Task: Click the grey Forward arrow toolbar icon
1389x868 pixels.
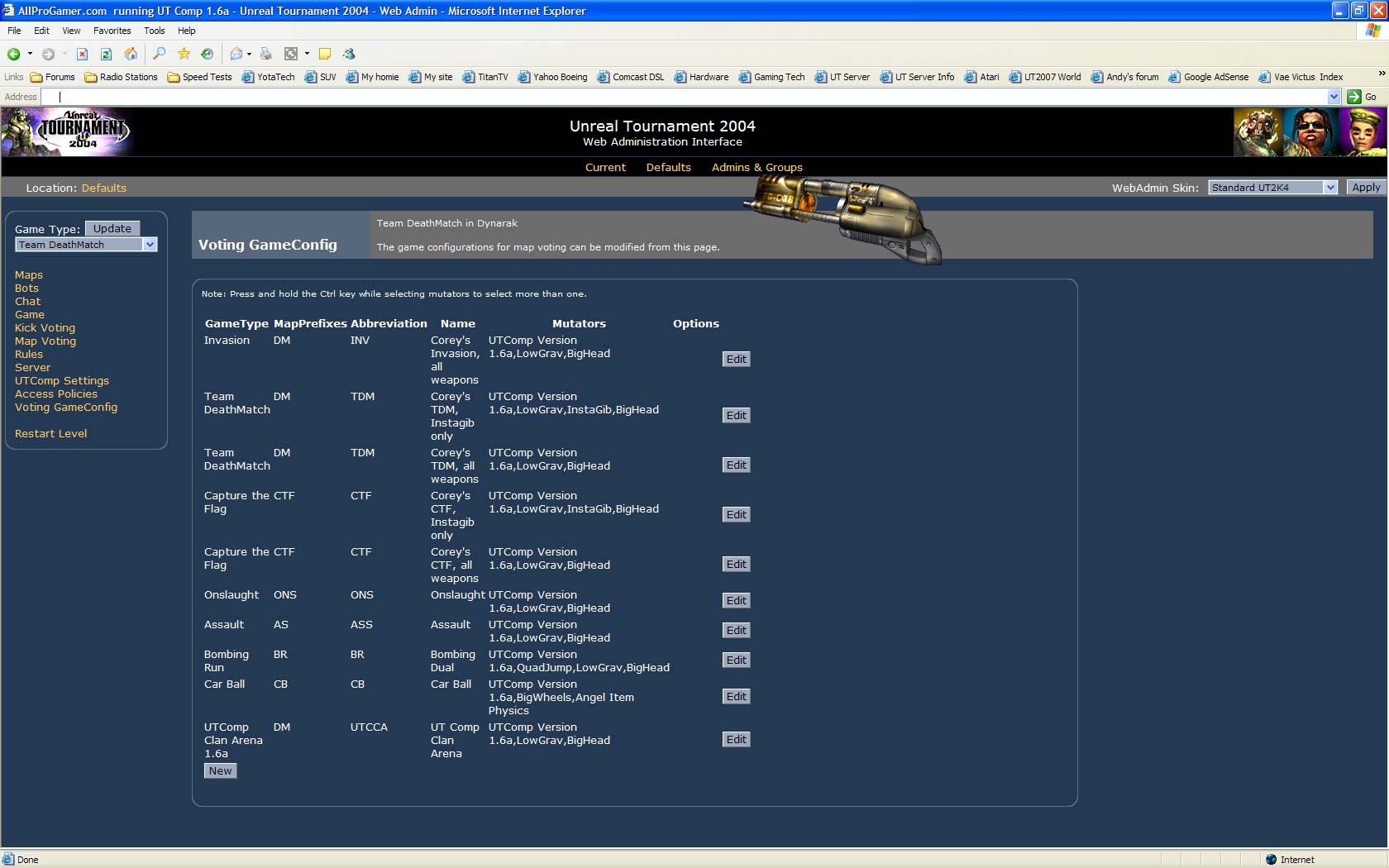Action: coord(48,54)
